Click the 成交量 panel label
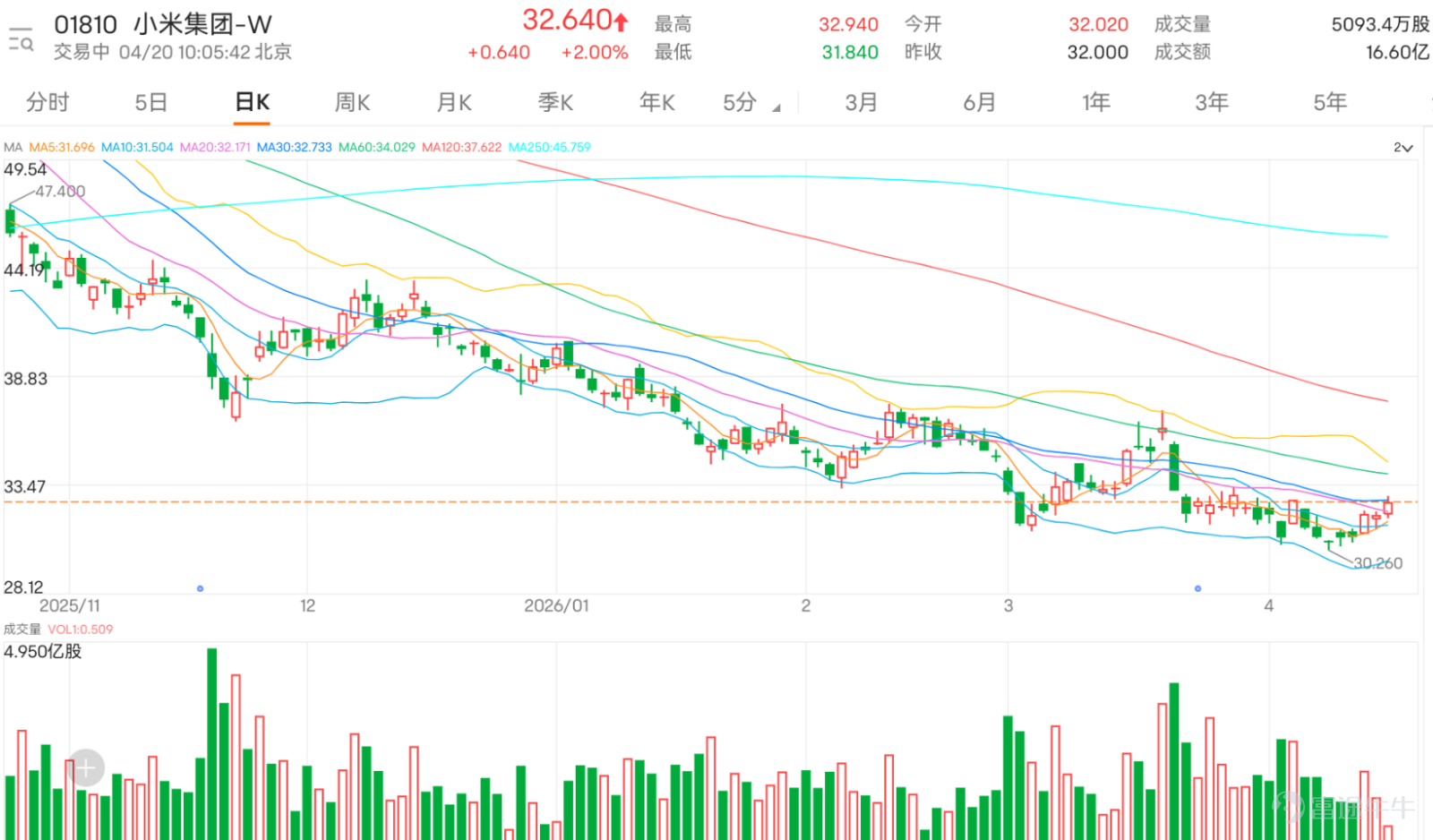This screenshot has width=1433, height=840. pos(22,630)
